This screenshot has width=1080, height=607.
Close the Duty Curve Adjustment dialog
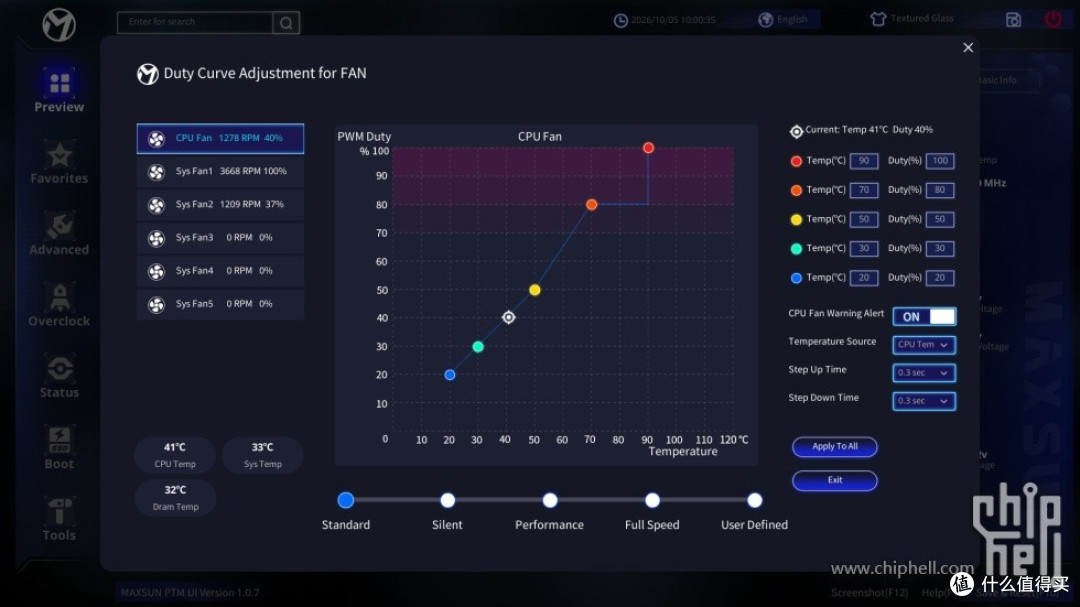[968, 48]
